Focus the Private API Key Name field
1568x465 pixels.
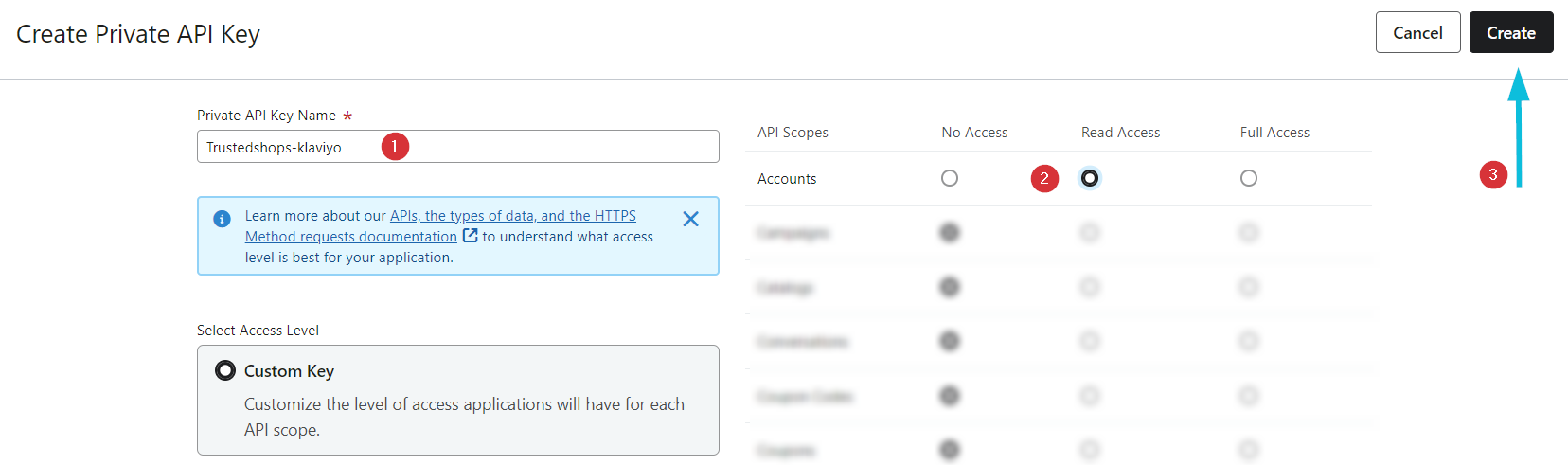click(284, 147)
